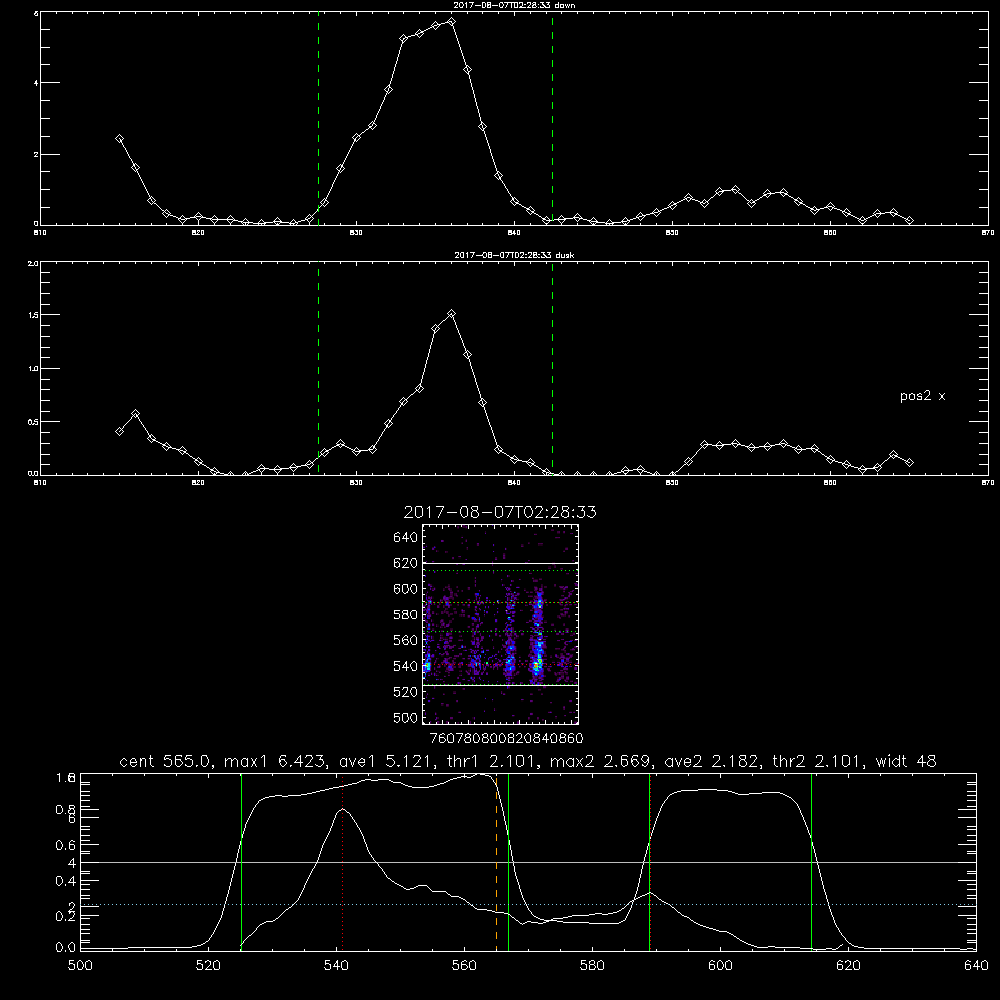Image resolution: width=1000 pixels, height=1000 pixels.
Task: Click the '500' x-axis label of bottom plot
Action: (80, 966)
